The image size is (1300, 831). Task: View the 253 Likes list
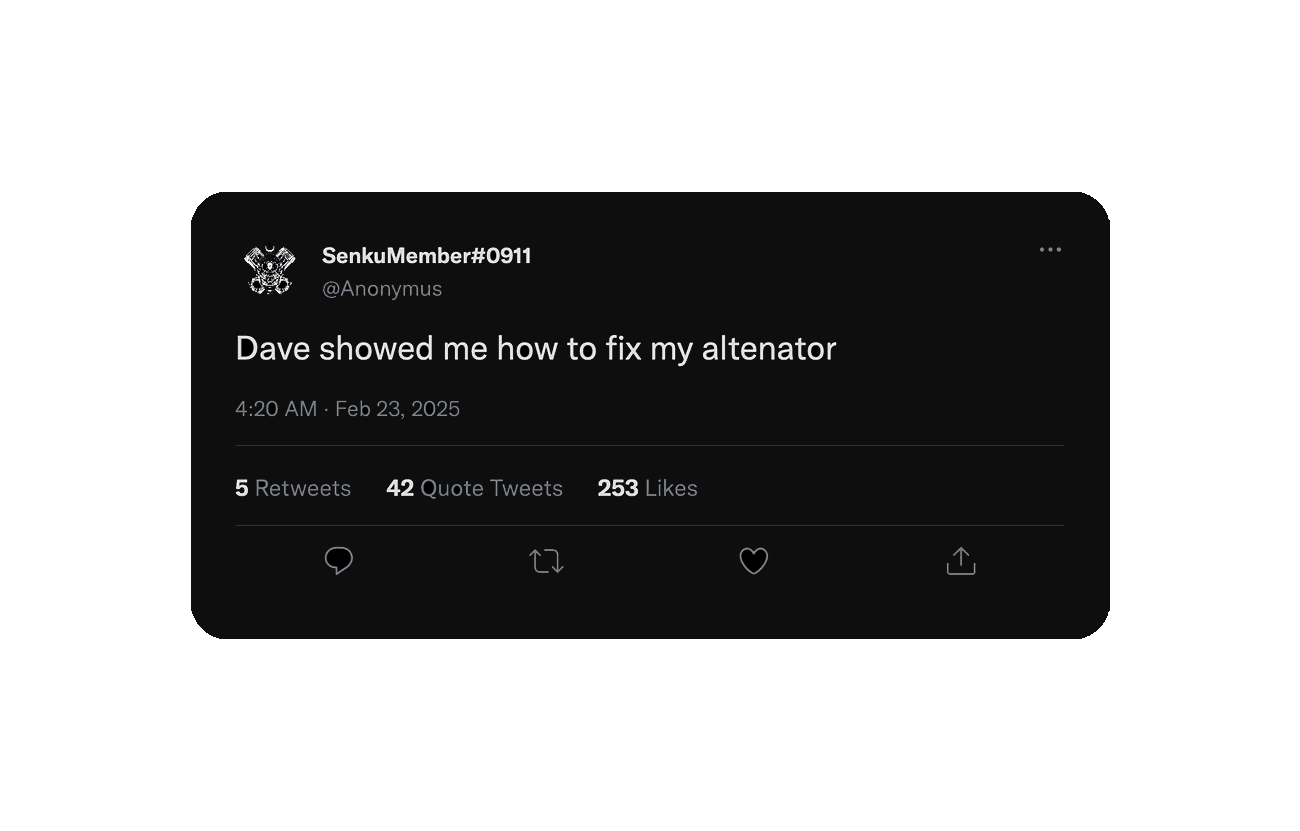click(x=647, y=488)
